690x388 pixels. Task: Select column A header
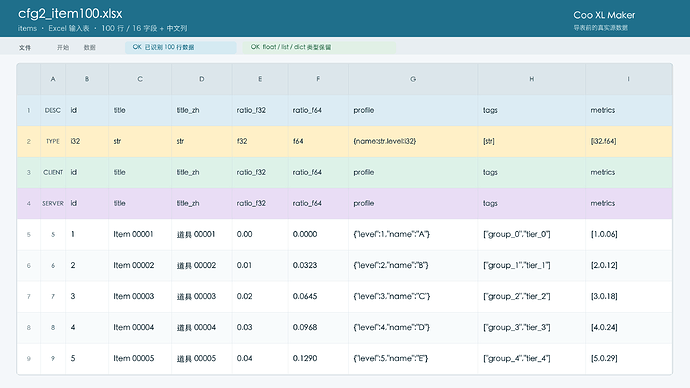pos(53,79)
